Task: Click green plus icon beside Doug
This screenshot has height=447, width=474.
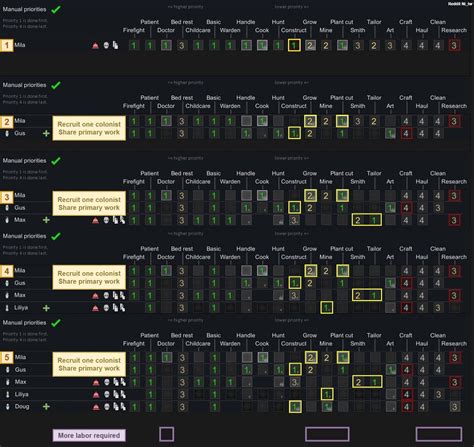Action: pos(46,407)
